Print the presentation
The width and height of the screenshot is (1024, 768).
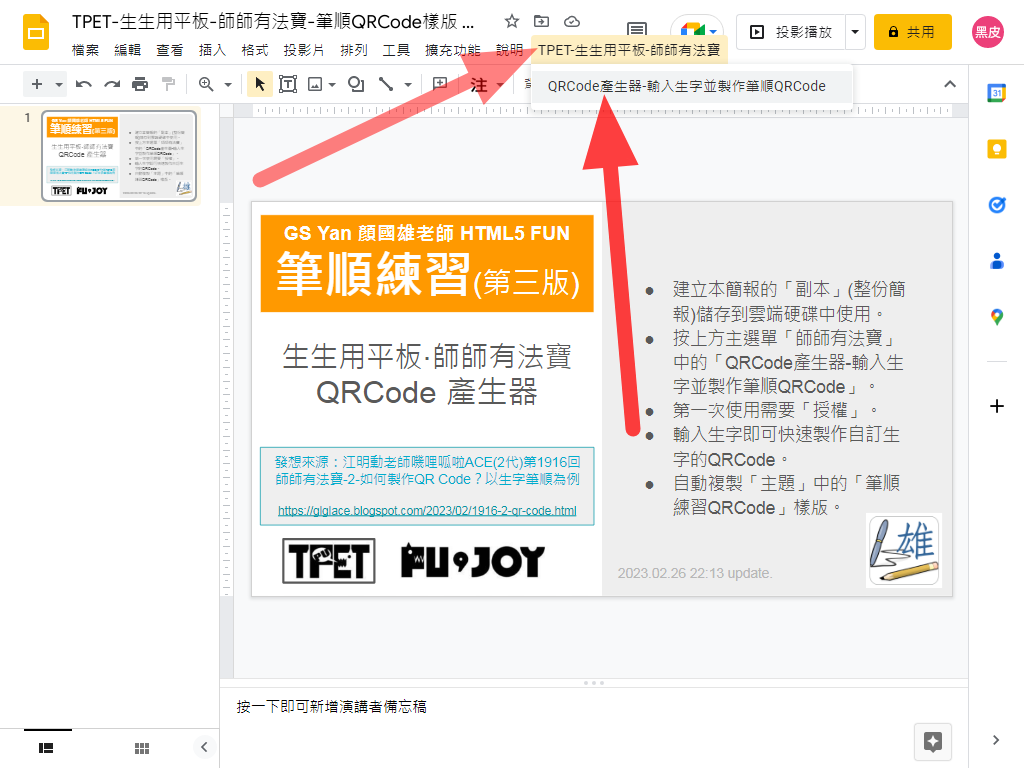140,84
